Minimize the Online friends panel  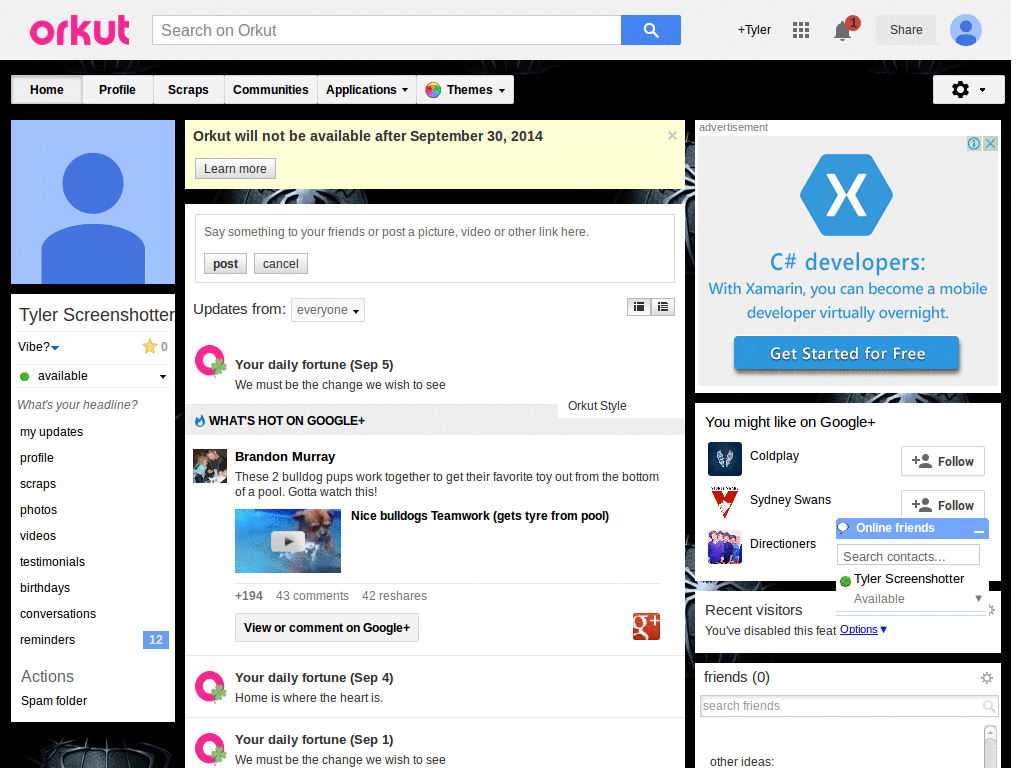click(x=978, y=530)
